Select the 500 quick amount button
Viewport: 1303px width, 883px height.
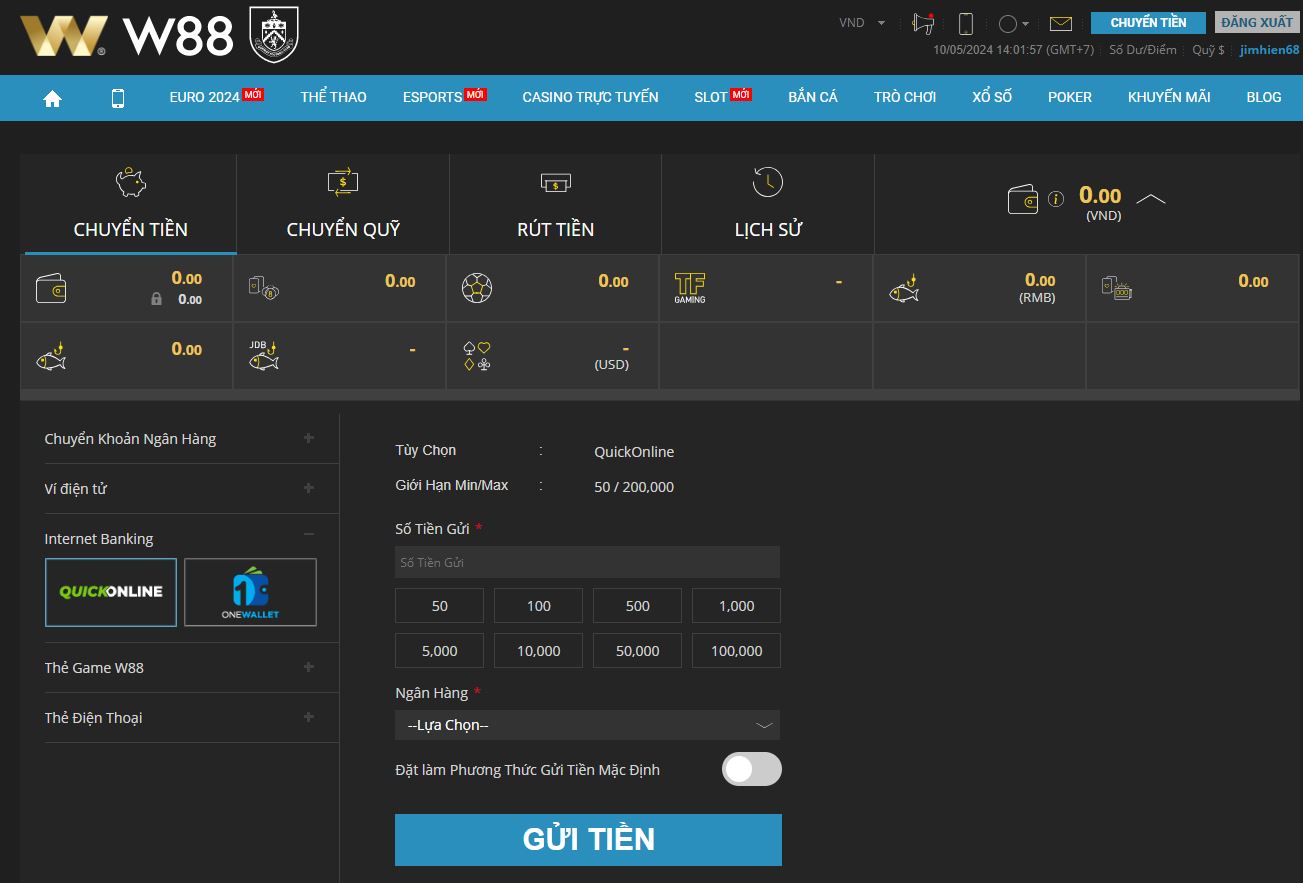tap(638, 606)
